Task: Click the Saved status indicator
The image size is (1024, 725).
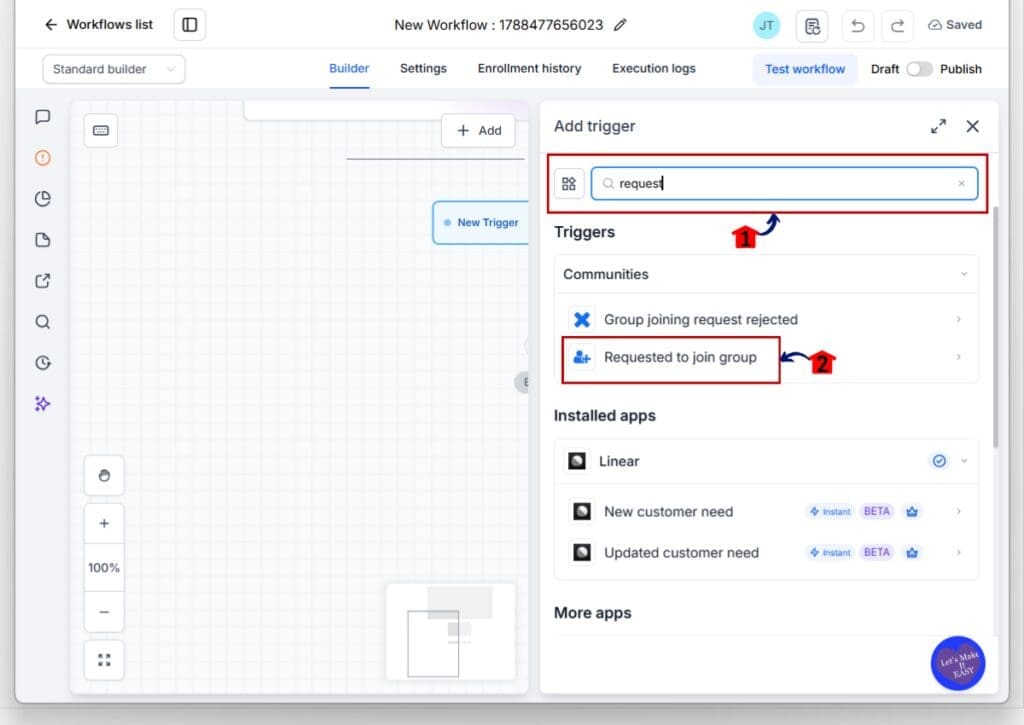Action: click(955, 25)
